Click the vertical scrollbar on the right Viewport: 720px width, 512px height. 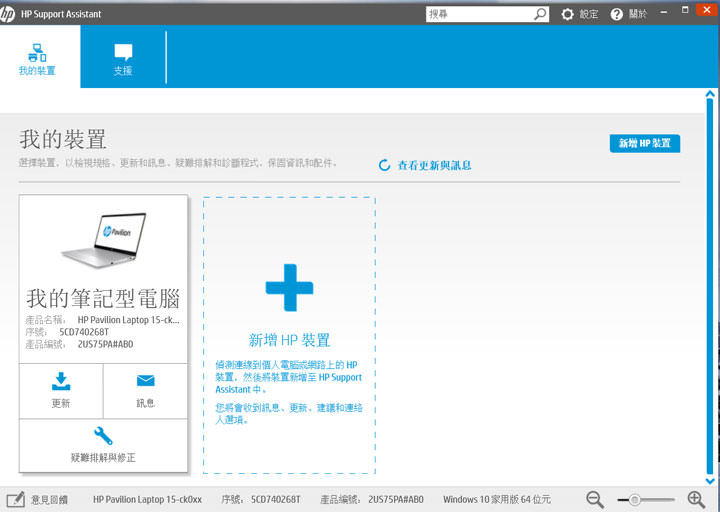[x=709, y=280]
